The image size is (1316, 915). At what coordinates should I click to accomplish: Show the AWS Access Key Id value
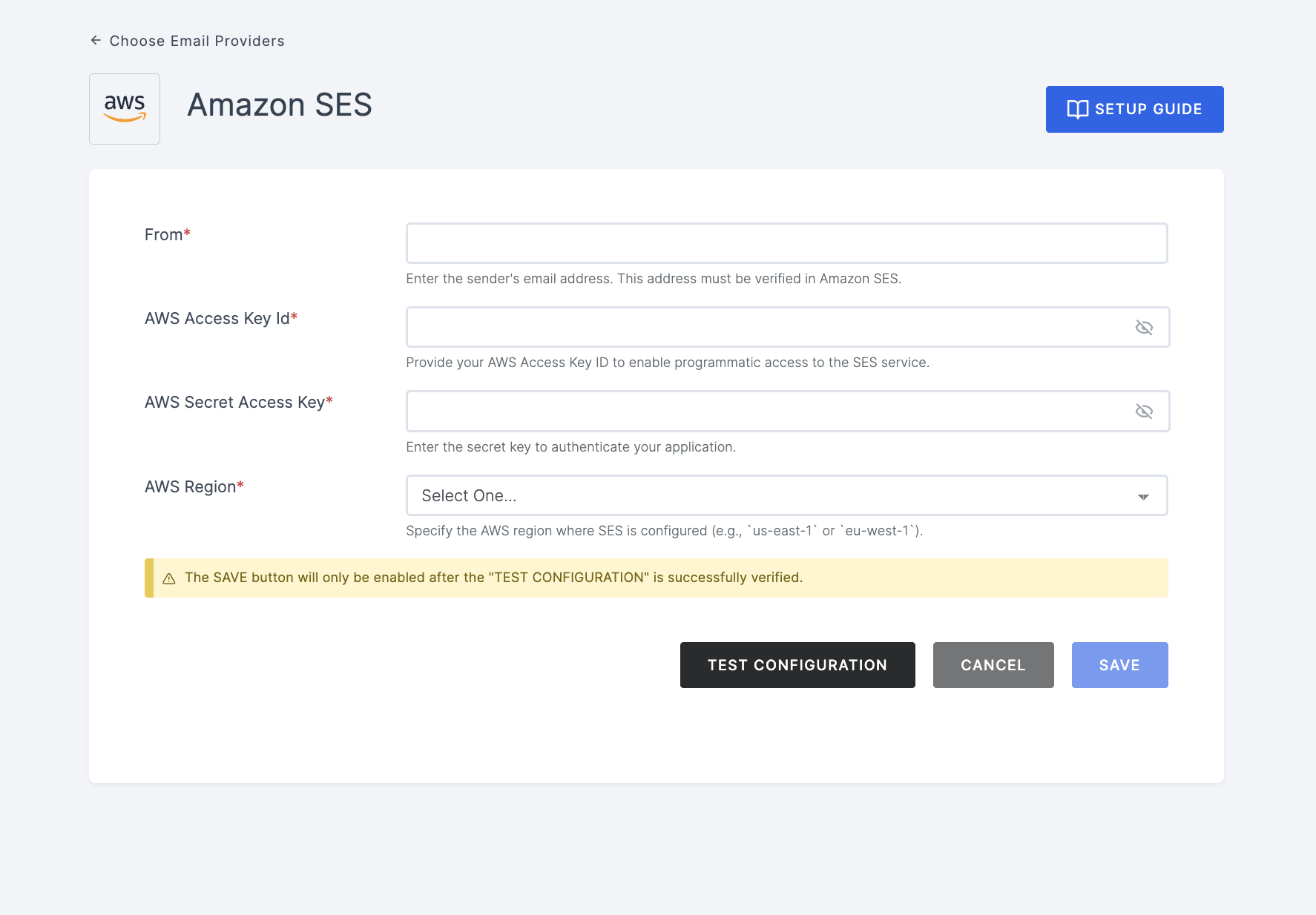tap(1144, 327)
